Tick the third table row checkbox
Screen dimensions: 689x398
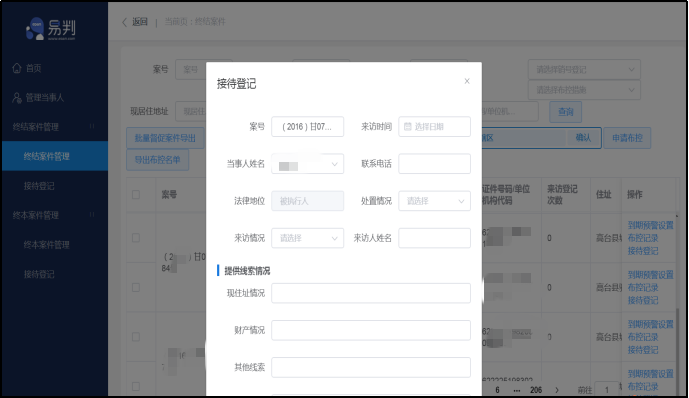[136, 337]
